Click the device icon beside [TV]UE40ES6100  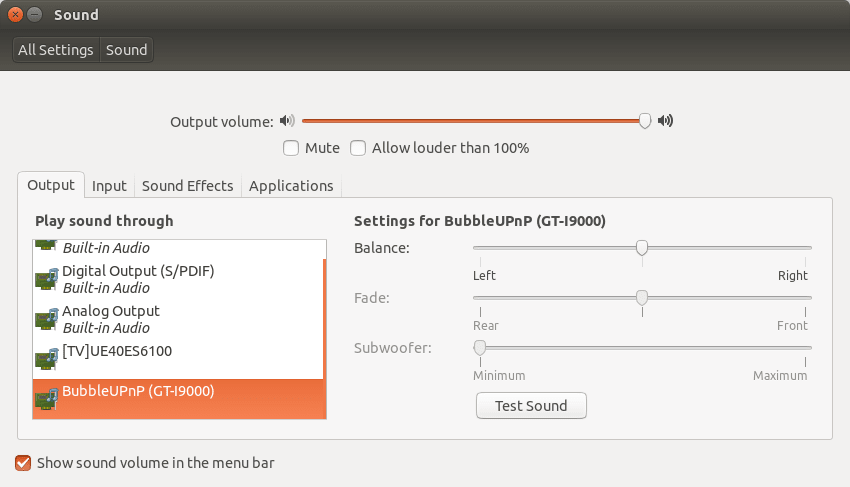point(47,359)
